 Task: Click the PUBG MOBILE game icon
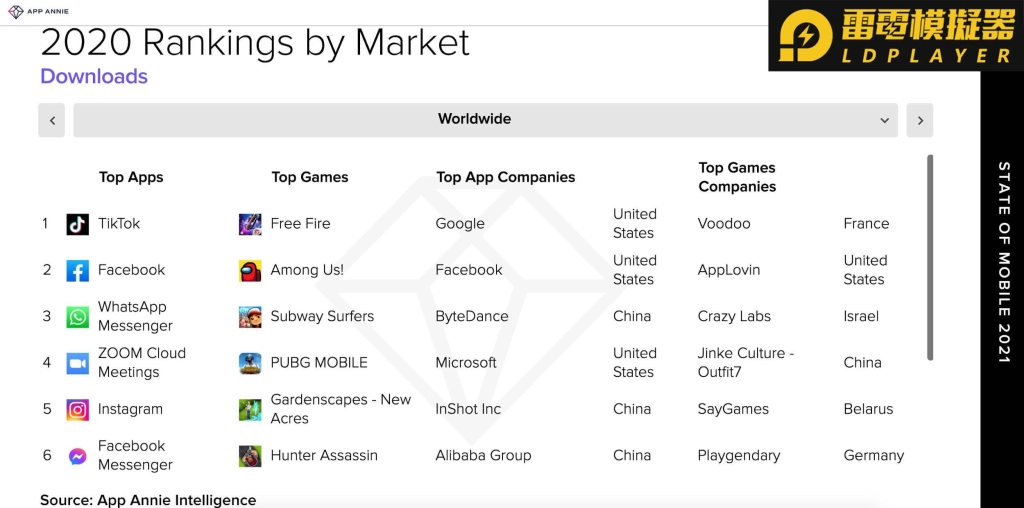250,363
